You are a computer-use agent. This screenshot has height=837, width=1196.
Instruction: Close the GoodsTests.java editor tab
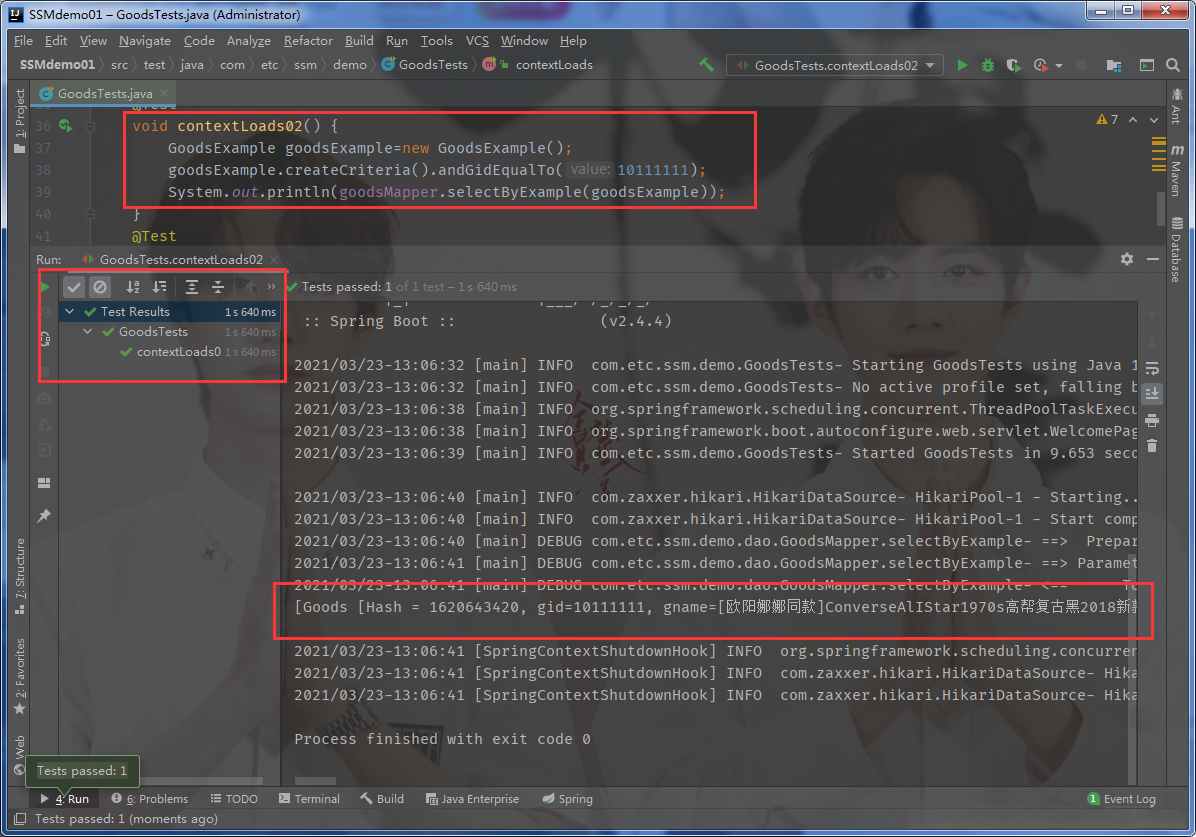pos(164,94)
